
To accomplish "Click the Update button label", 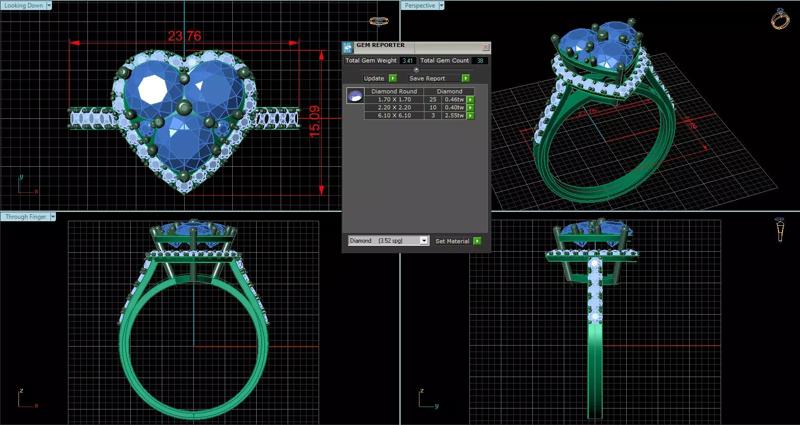I will coord(374,79).
